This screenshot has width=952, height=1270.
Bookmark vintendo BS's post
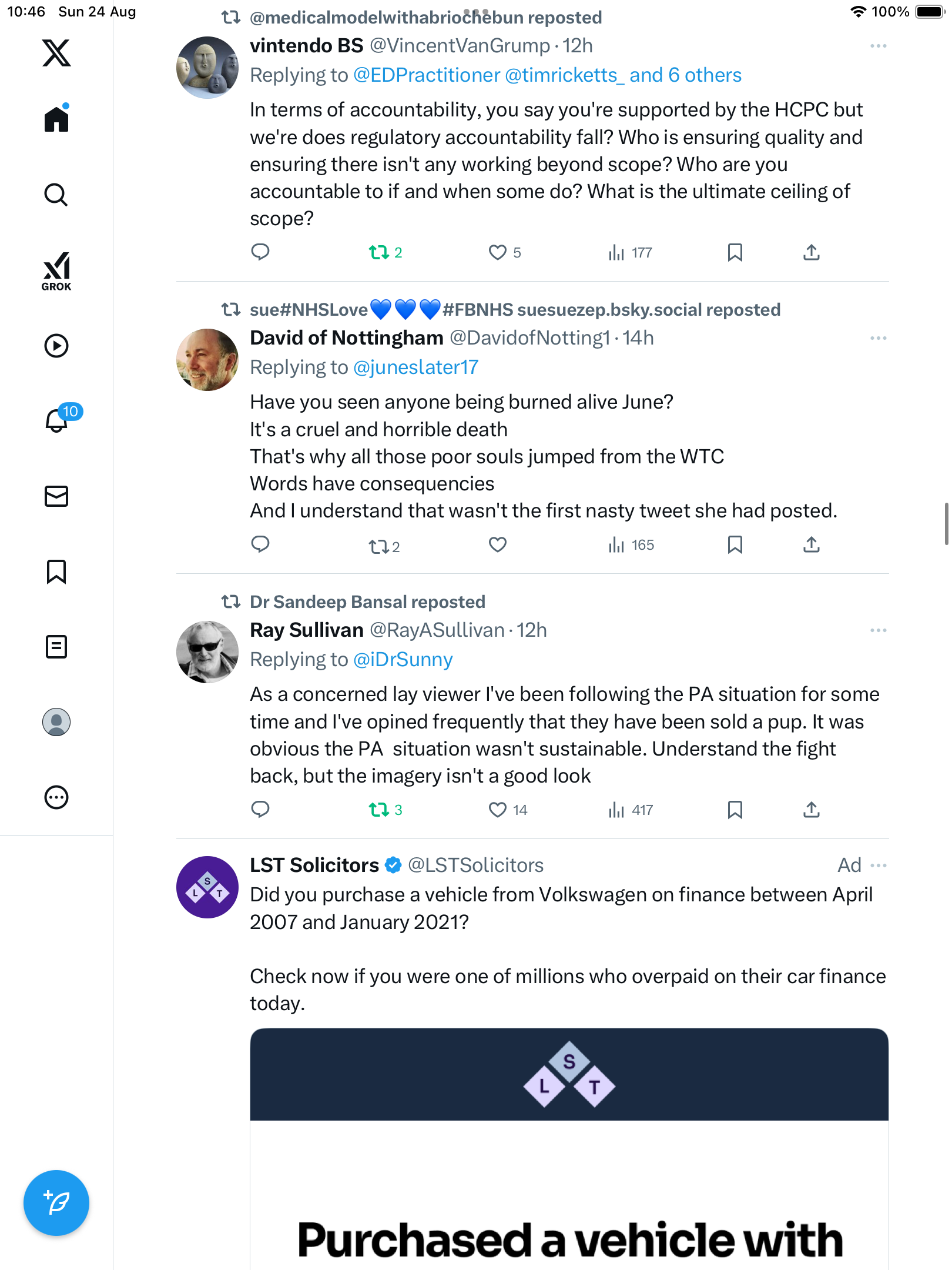pyautogui.click(x=735, y=252)
